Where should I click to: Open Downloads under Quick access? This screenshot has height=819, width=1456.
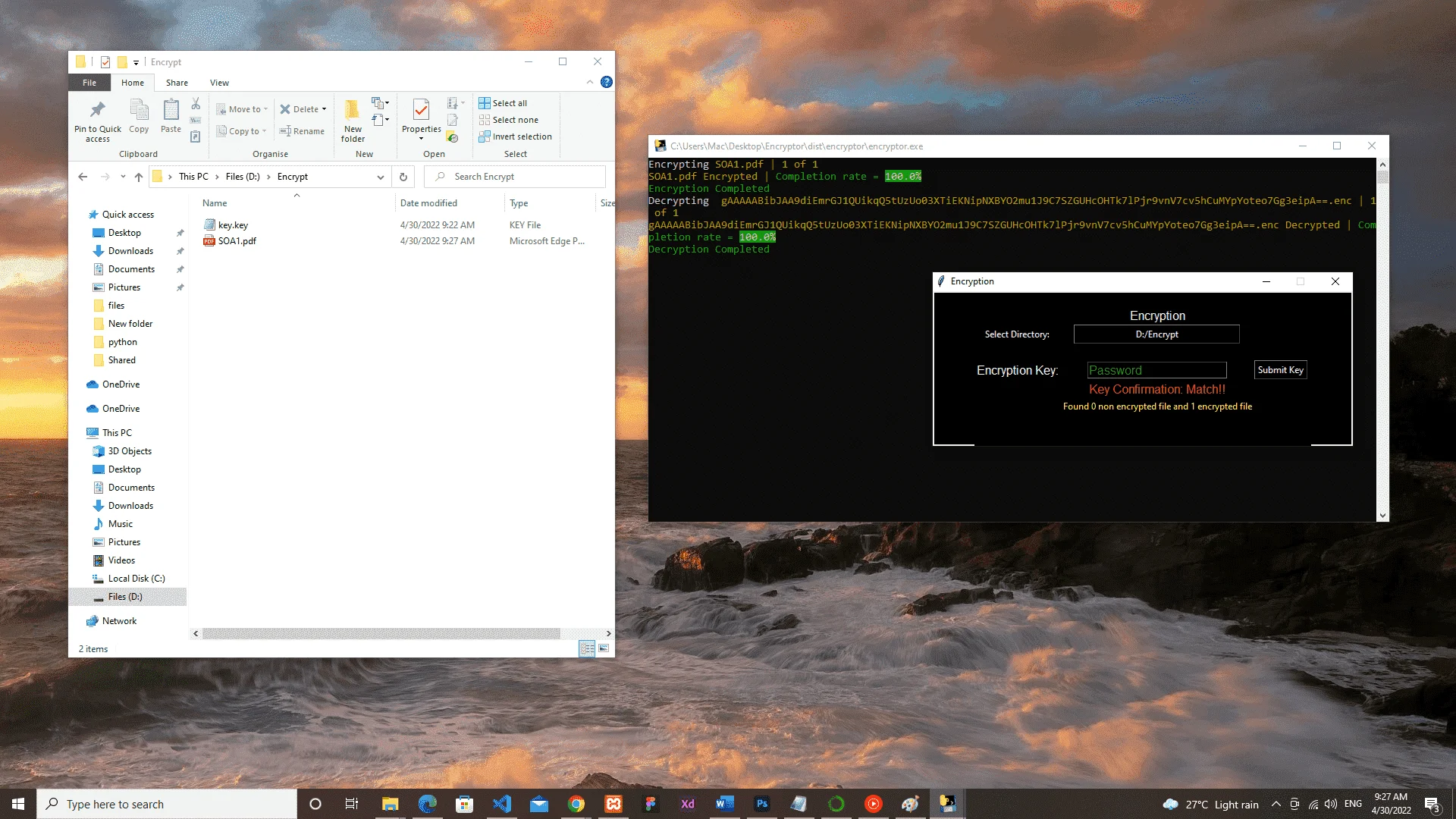(130, 251)
